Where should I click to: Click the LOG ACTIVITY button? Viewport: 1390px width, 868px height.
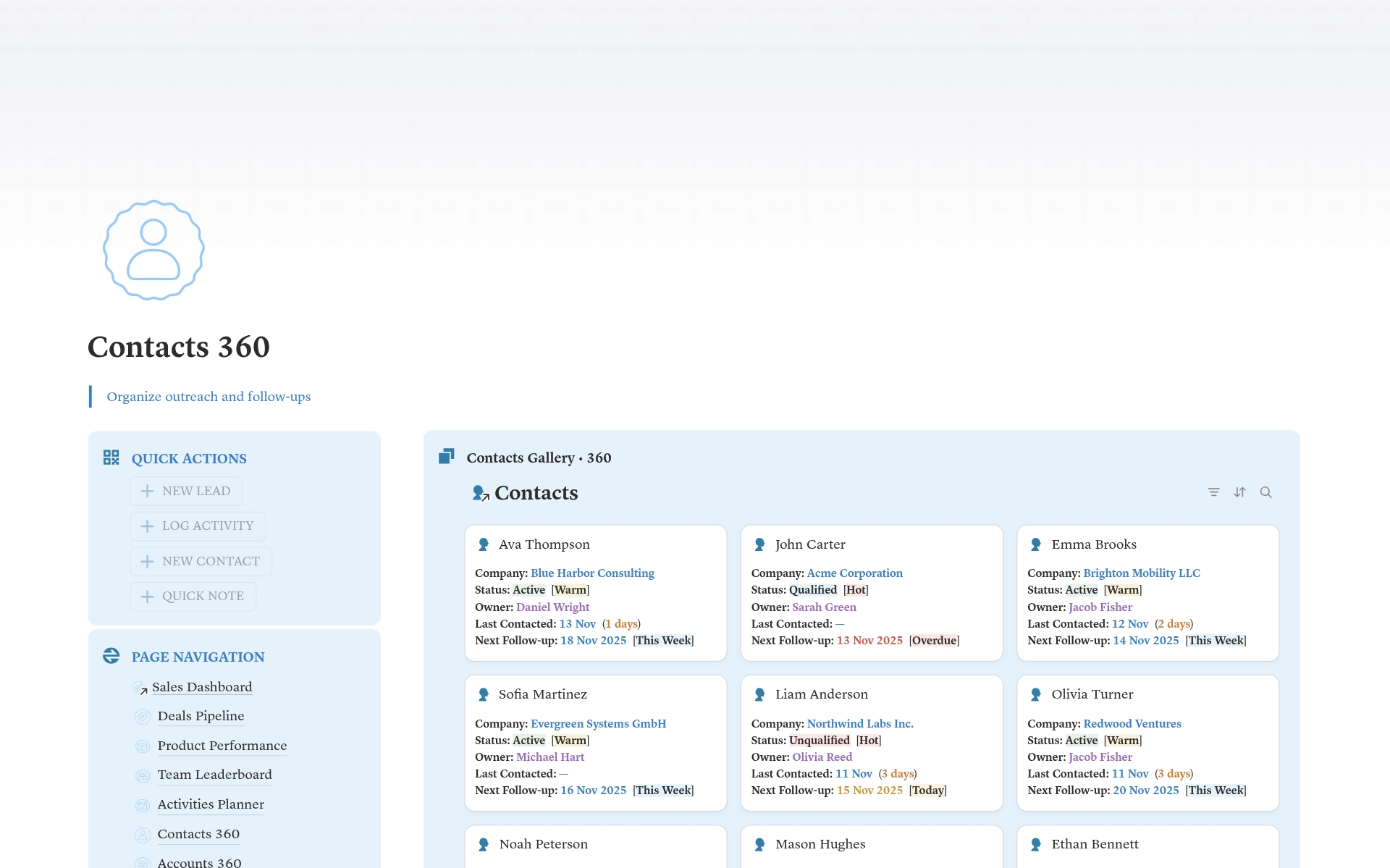point(198,526)
